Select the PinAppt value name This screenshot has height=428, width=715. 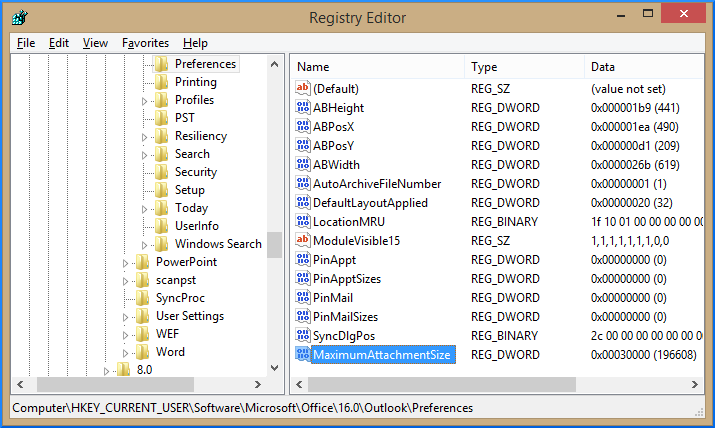coord(334,260)
